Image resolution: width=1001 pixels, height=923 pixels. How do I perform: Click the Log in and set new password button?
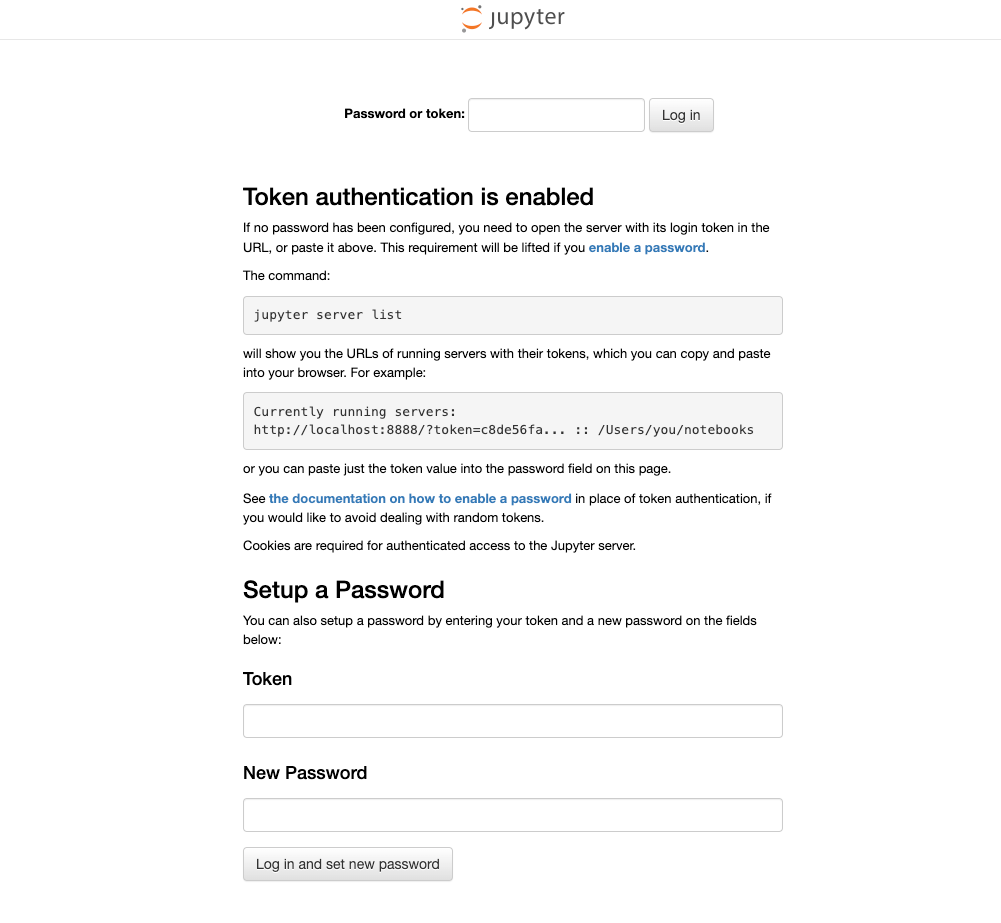coord(347,864)
